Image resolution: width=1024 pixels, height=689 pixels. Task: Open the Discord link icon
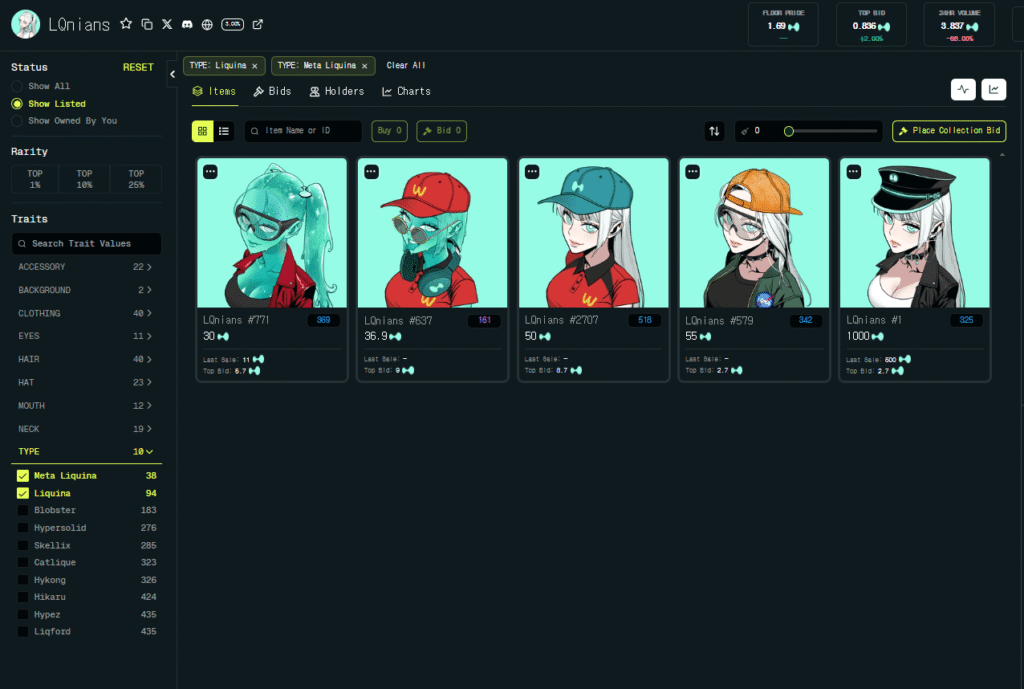[187, 24]
